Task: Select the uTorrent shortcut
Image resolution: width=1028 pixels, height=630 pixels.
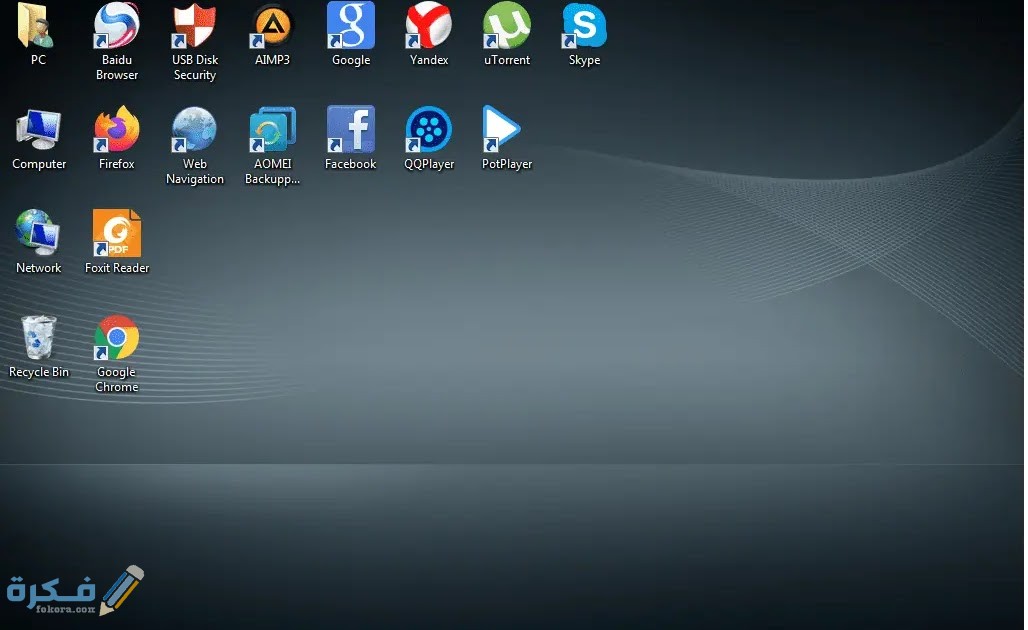Action: 506,27
